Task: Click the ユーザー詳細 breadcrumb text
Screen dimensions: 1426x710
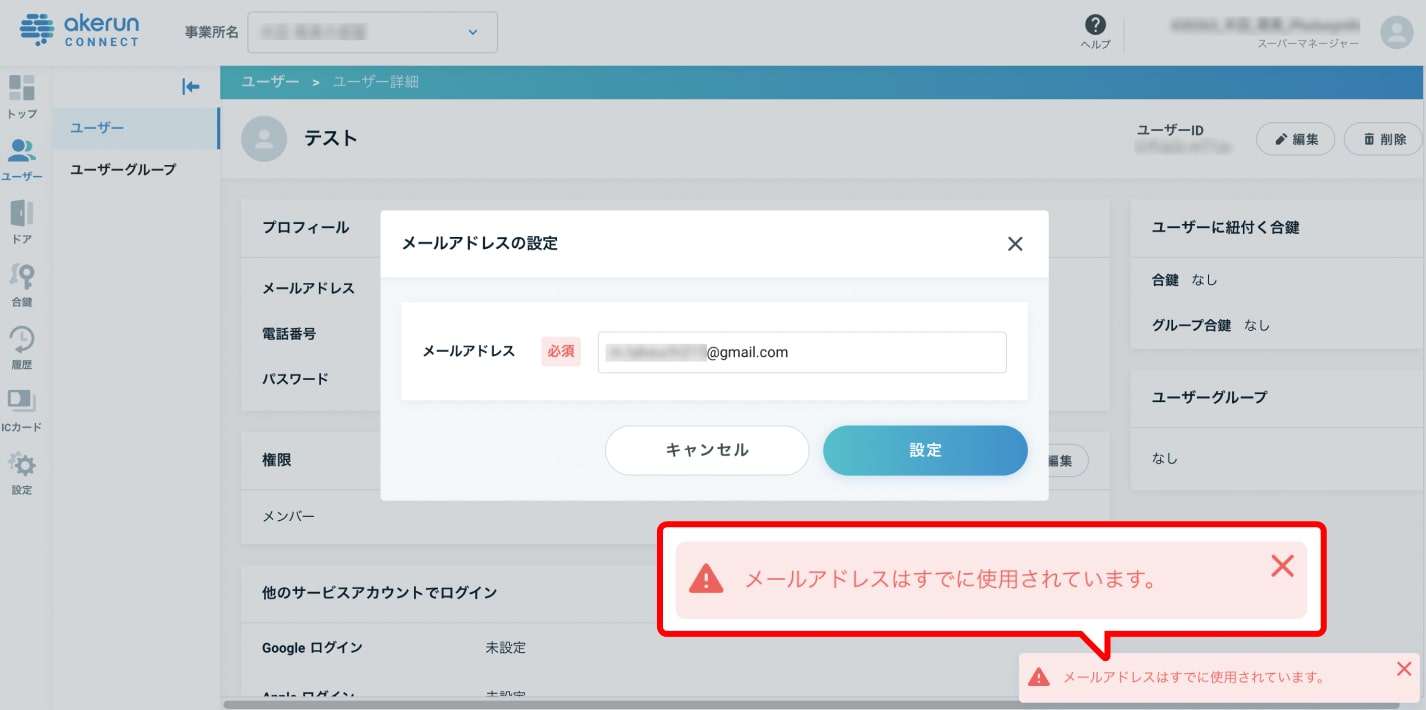Action: tap(376, 82)
